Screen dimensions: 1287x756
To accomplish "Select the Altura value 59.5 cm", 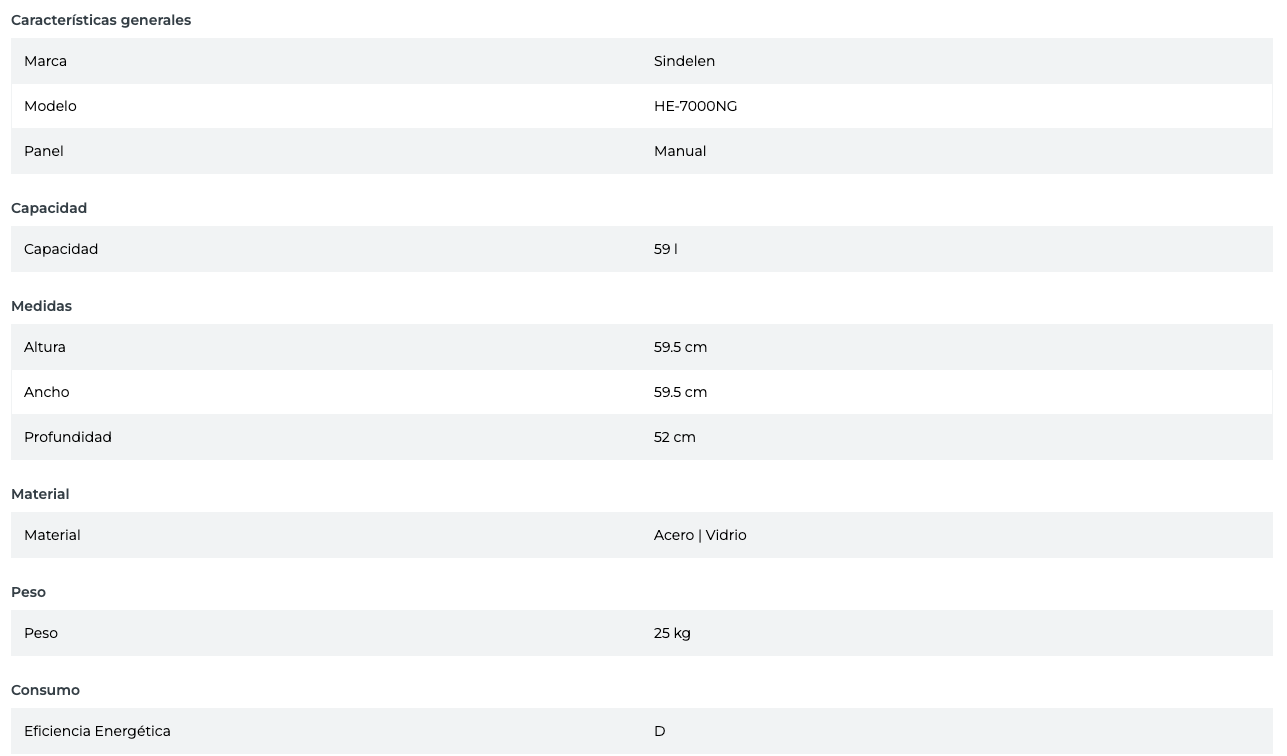I will (680, 347).
